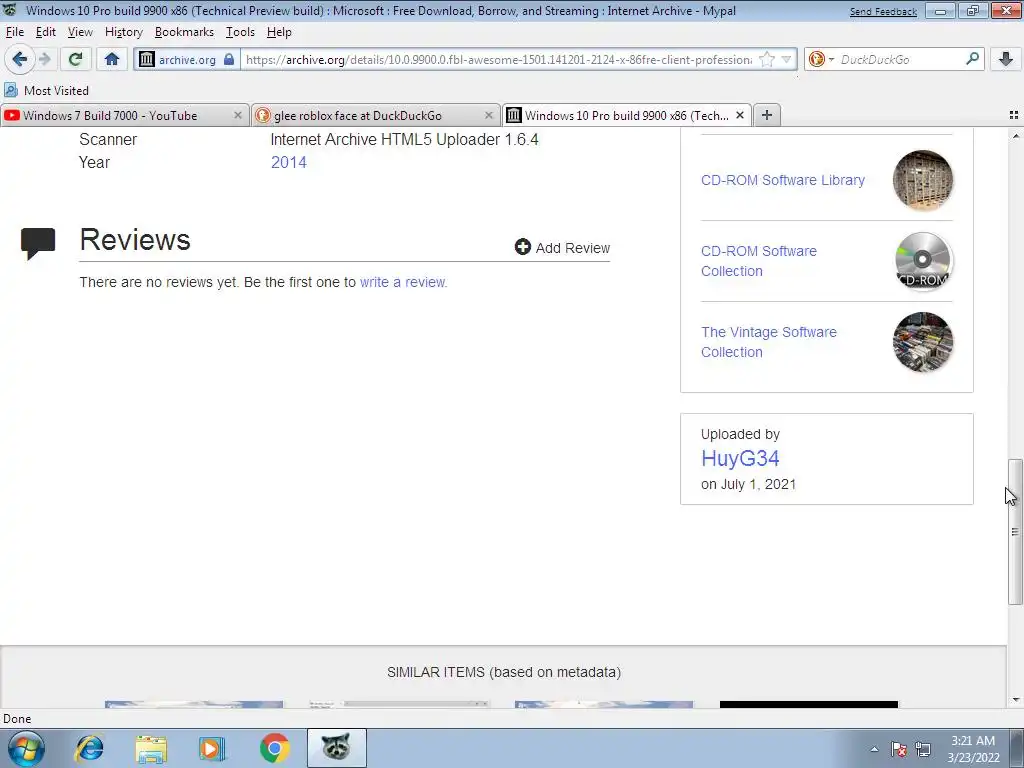
Task: Click the page vertical scrollbar thumb
Action: (1015, 532)
